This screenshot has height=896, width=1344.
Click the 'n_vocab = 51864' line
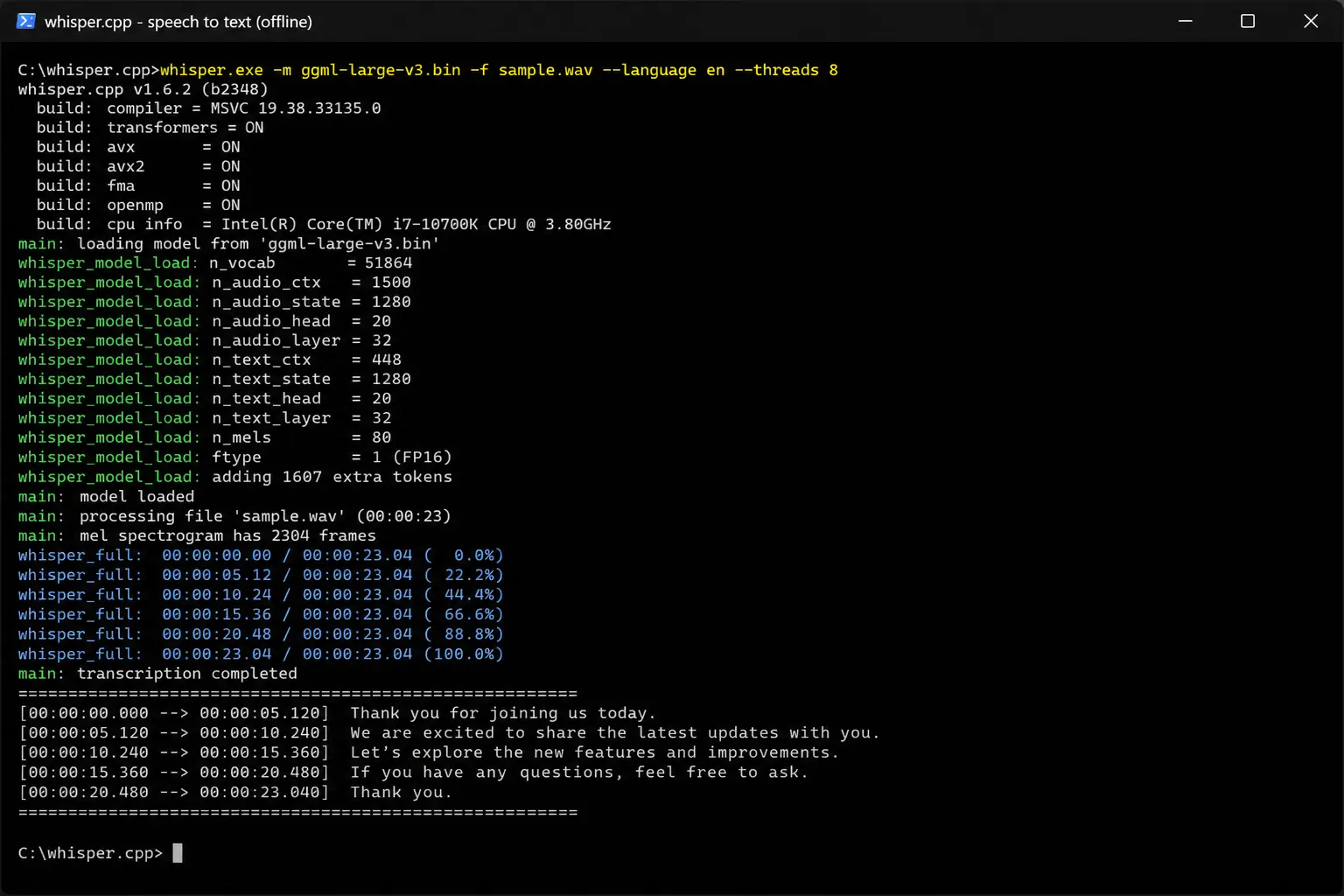click(x=215, y=262)
